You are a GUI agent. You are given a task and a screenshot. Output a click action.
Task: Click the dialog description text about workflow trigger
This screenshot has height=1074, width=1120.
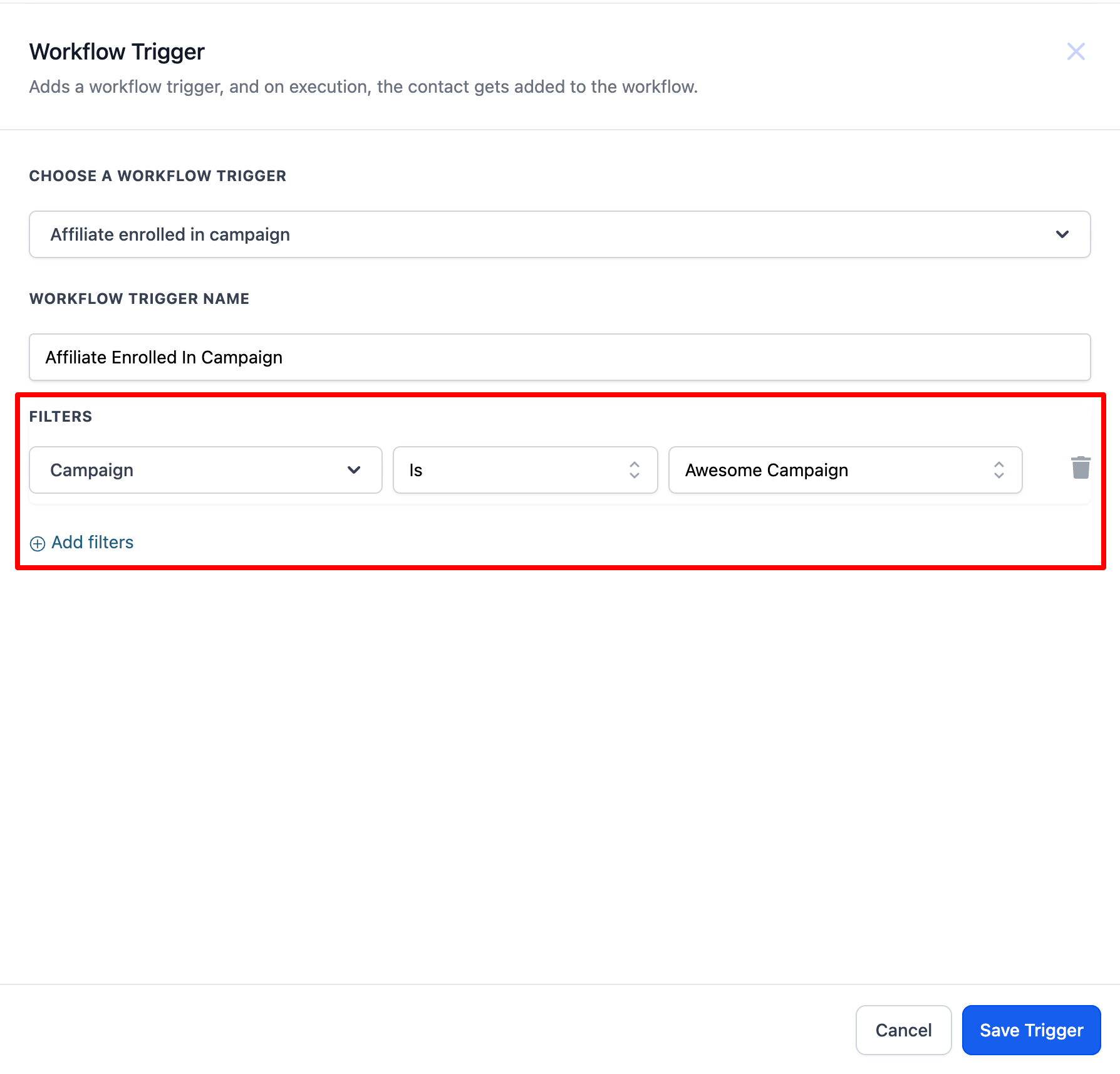point(363,87)
